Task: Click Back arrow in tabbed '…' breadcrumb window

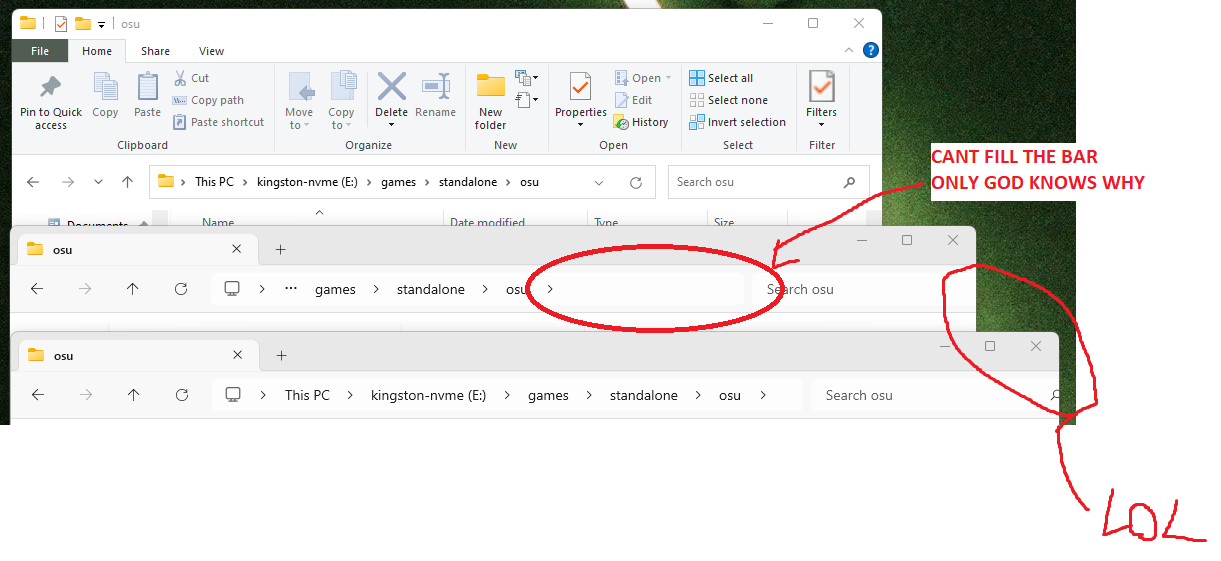Action: [37, 289]
